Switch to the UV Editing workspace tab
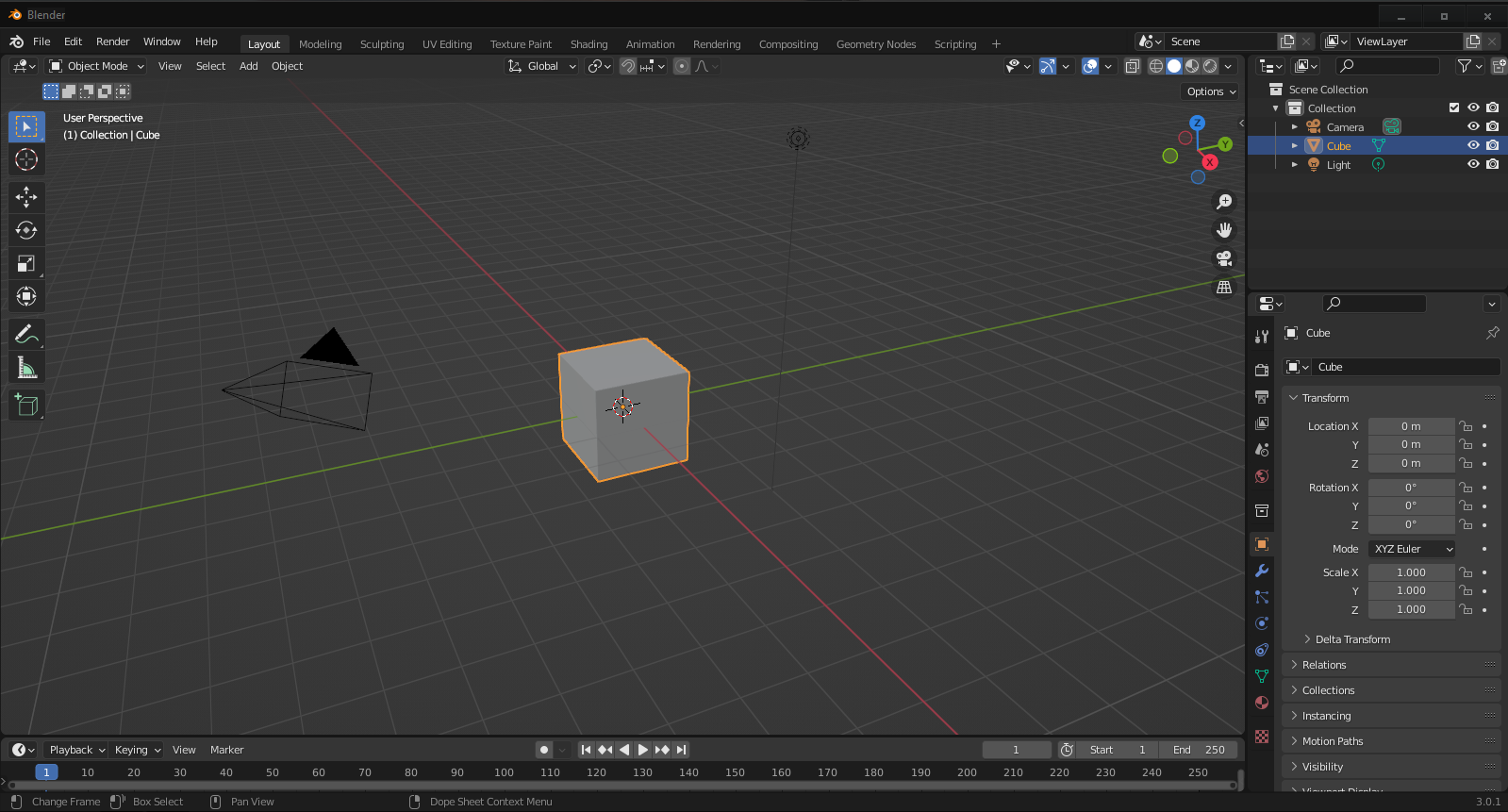Viewport: 1508px width, 812px height. click(x=447, y=44)
